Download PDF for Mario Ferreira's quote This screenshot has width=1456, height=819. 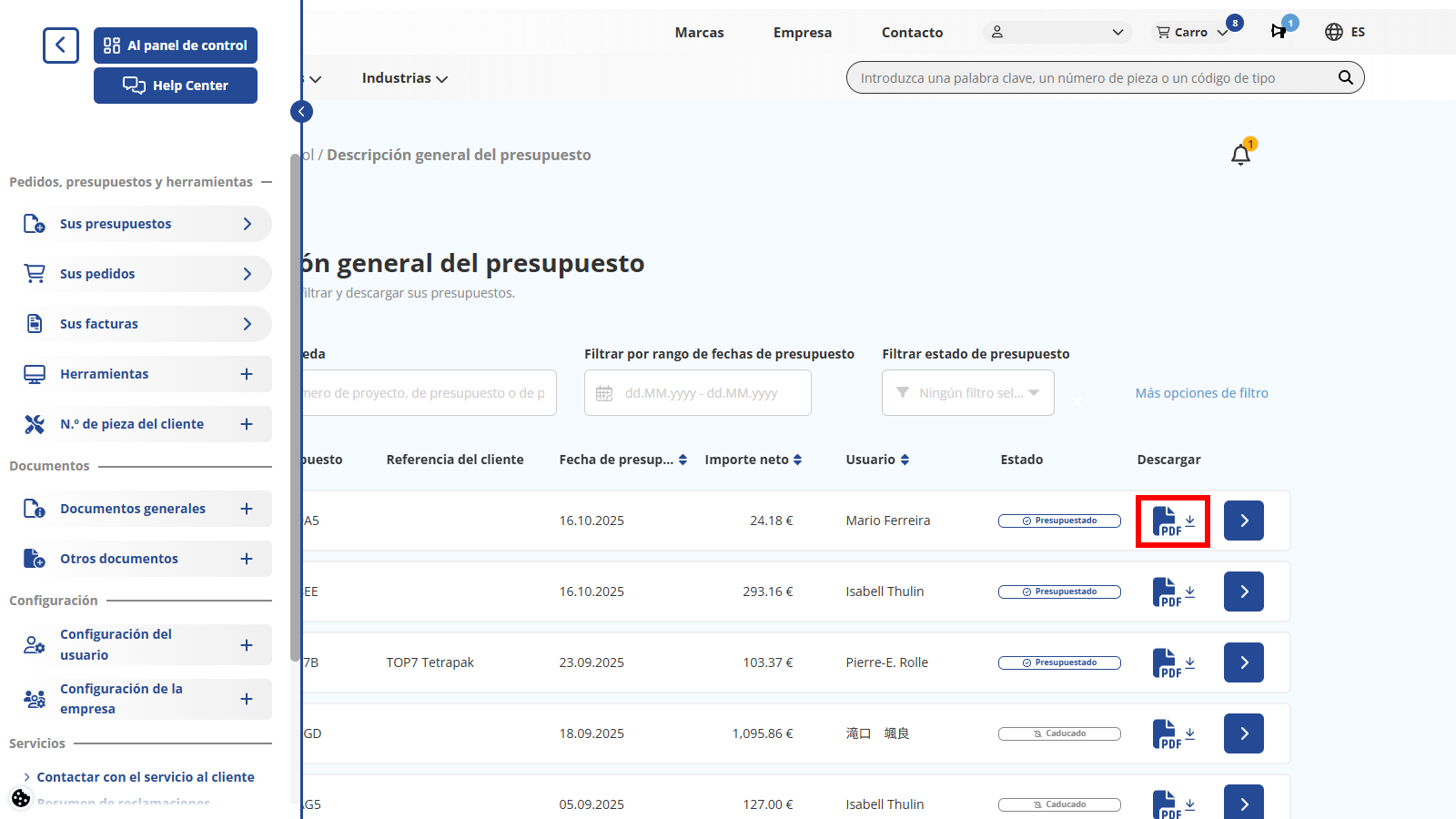pos(1172,521)
